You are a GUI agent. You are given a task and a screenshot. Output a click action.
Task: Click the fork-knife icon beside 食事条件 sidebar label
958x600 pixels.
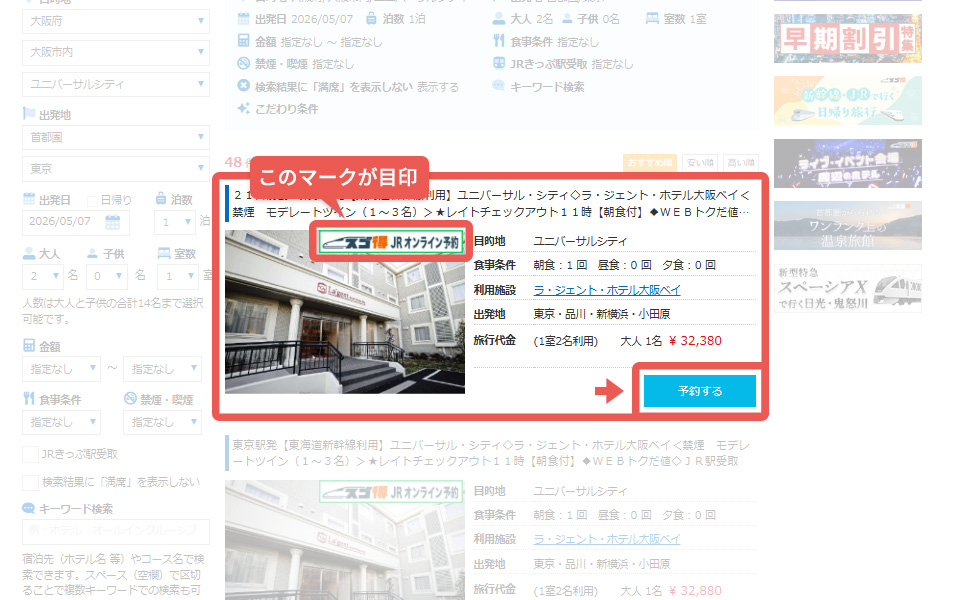29,398
